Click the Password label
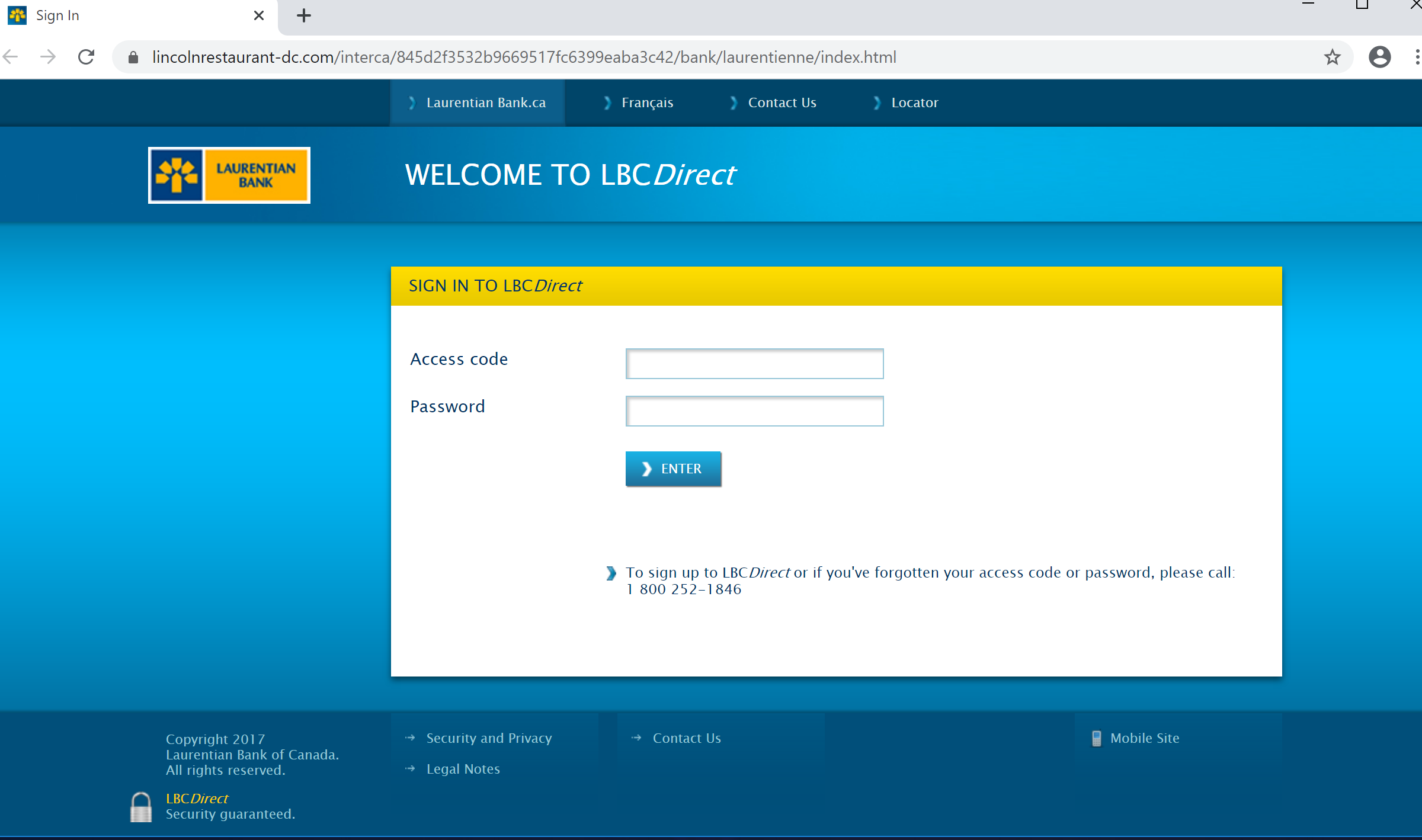 (447, 406)
